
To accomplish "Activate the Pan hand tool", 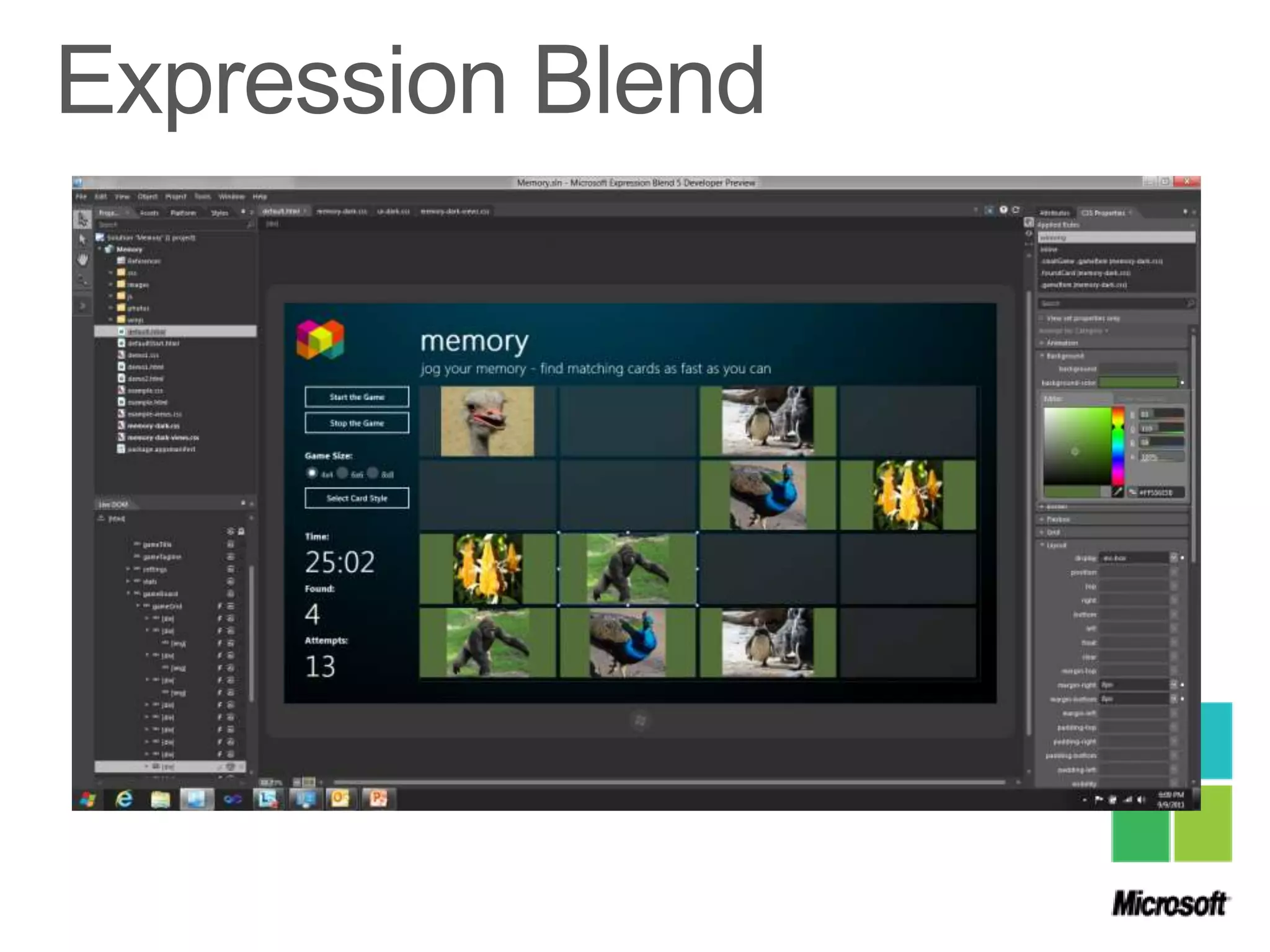I will [83, 260].
